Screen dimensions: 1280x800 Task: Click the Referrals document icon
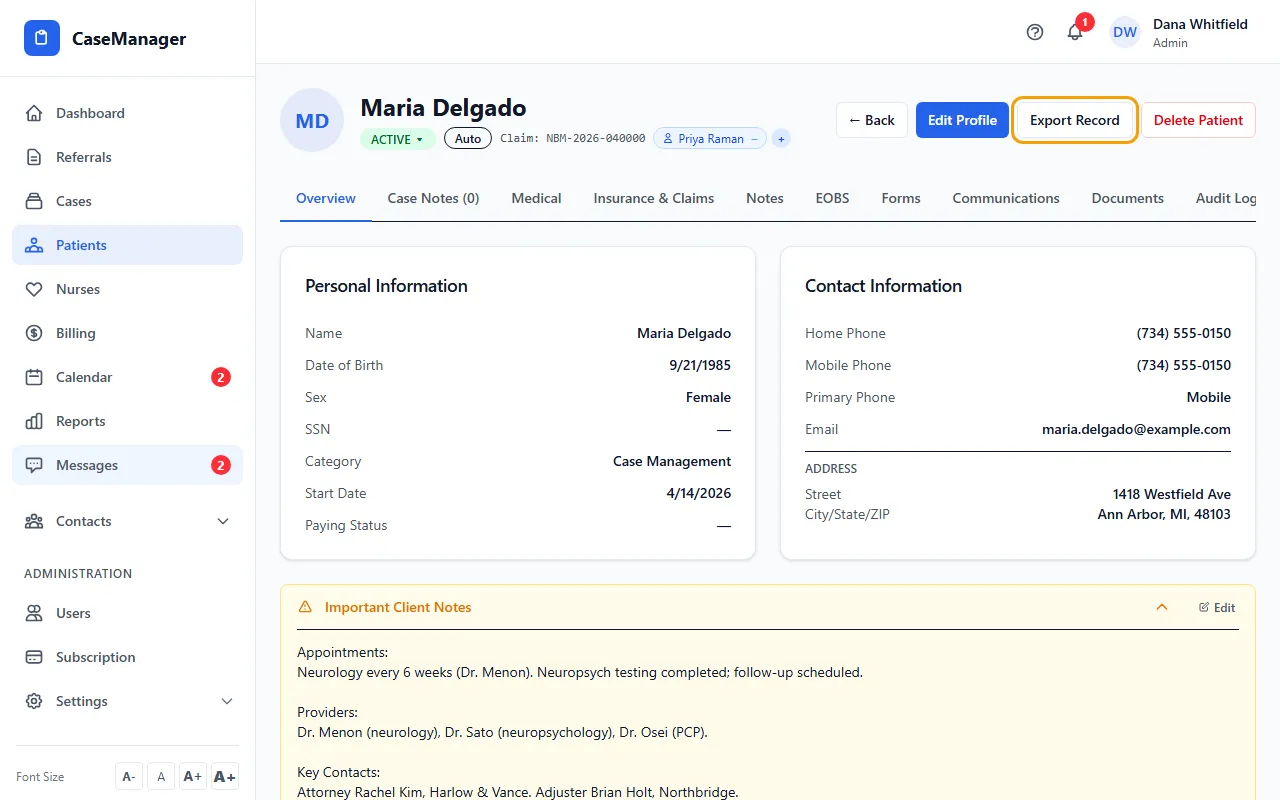point(34,157)
